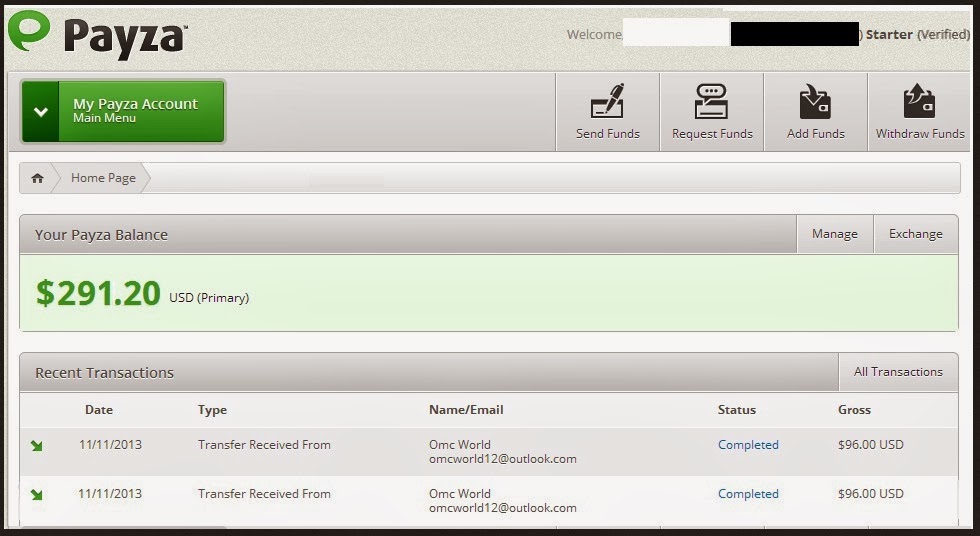Click second row's $96.00 USD amount
The image size is (980, 536).
pos(871,494)
